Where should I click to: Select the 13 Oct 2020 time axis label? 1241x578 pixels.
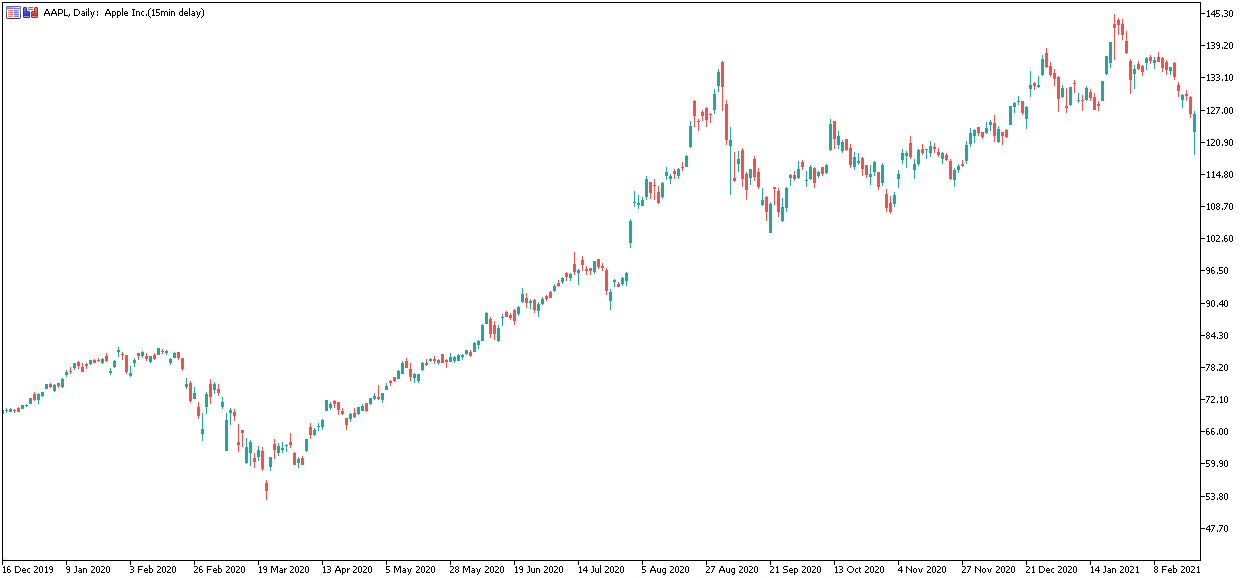tap(859, 569)
